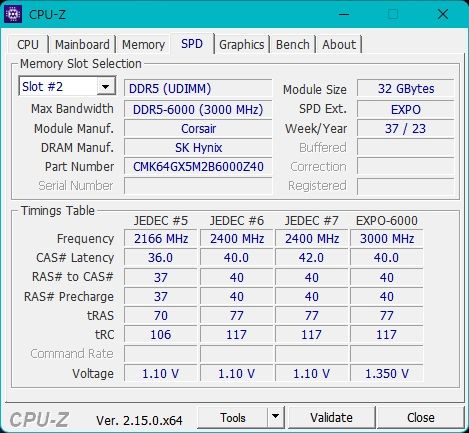Click the Part Number label

79,167
